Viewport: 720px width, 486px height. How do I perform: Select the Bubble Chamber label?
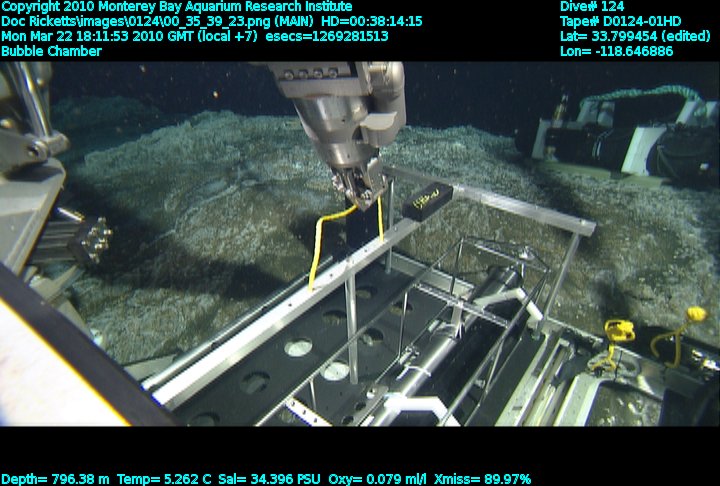click(x=51, y=51)
